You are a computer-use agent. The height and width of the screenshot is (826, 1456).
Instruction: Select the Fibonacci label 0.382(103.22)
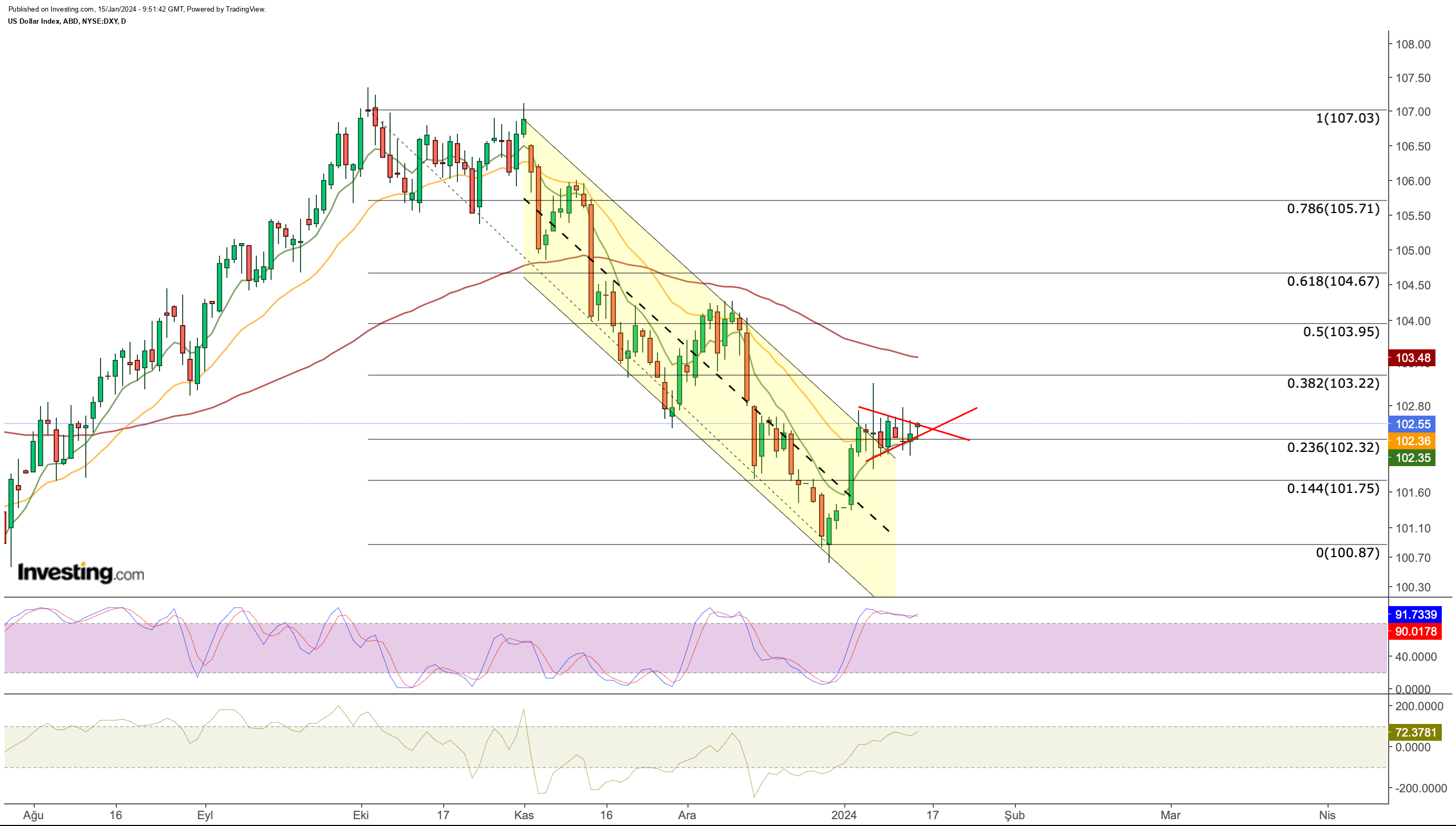click(x=1333, y=383)
